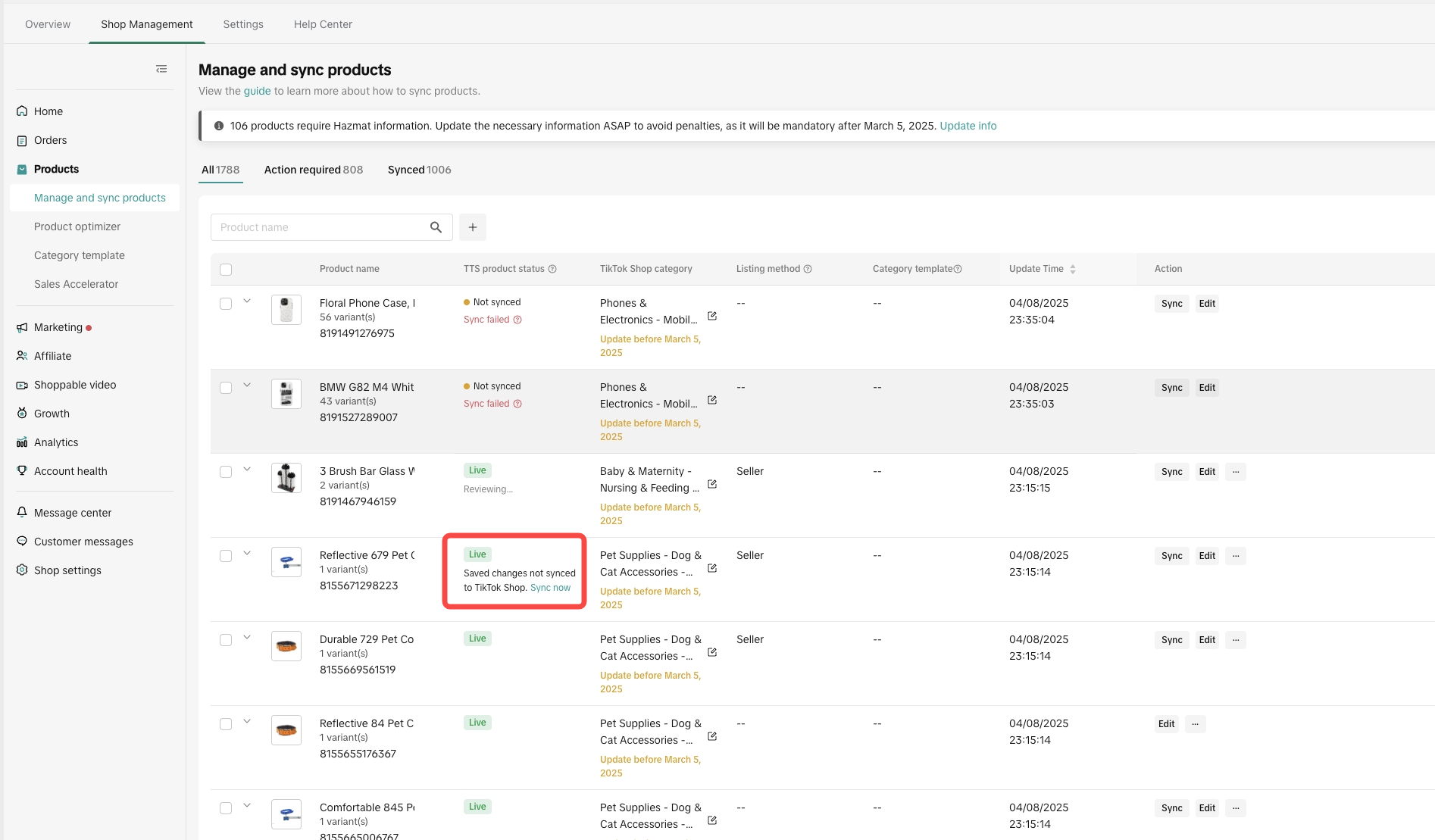The width and height of the screenshot is (1435, 840).
Task: Open the Settings top tab
Action: click(x=243, y=24)
